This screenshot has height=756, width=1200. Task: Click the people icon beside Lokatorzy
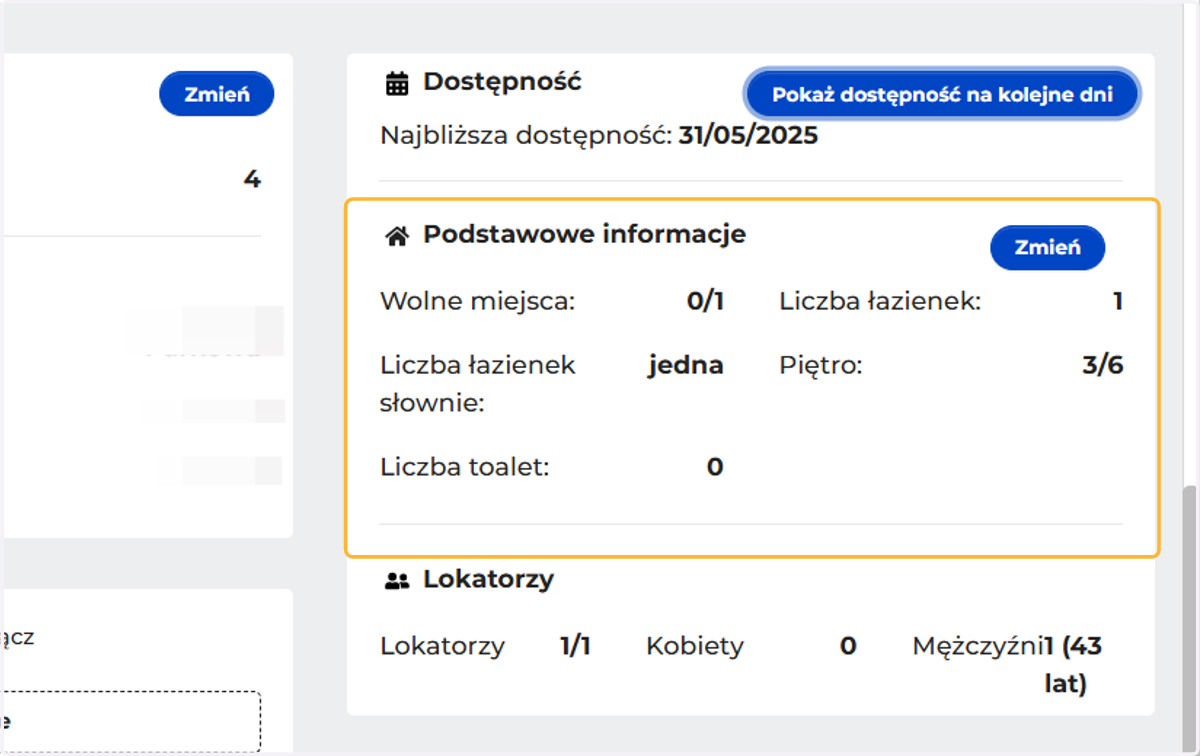tap(397, 580)
